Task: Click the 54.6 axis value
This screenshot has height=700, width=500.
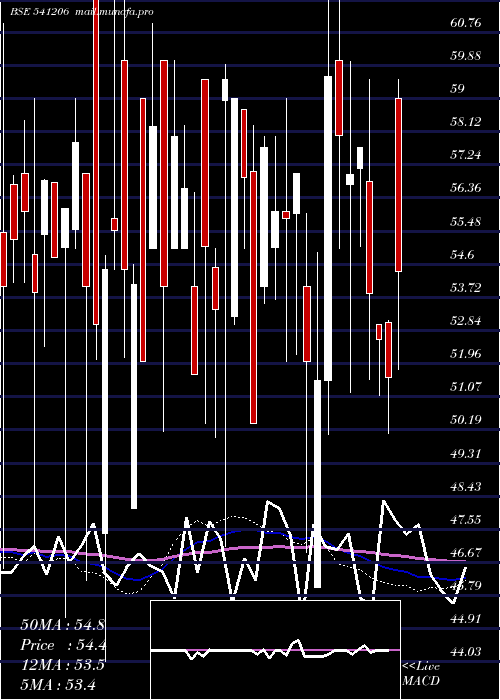Action: click(462, 255)
